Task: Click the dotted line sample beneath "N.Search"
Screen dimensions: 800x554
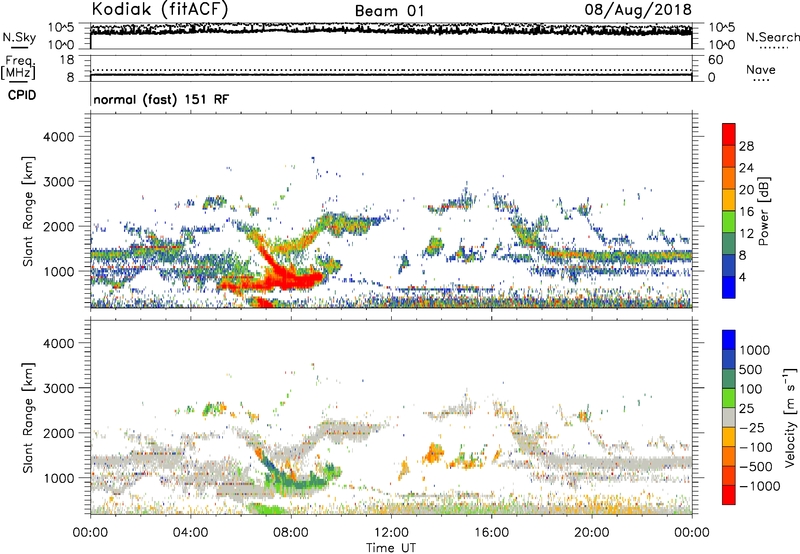Action: tap(773, 48)
